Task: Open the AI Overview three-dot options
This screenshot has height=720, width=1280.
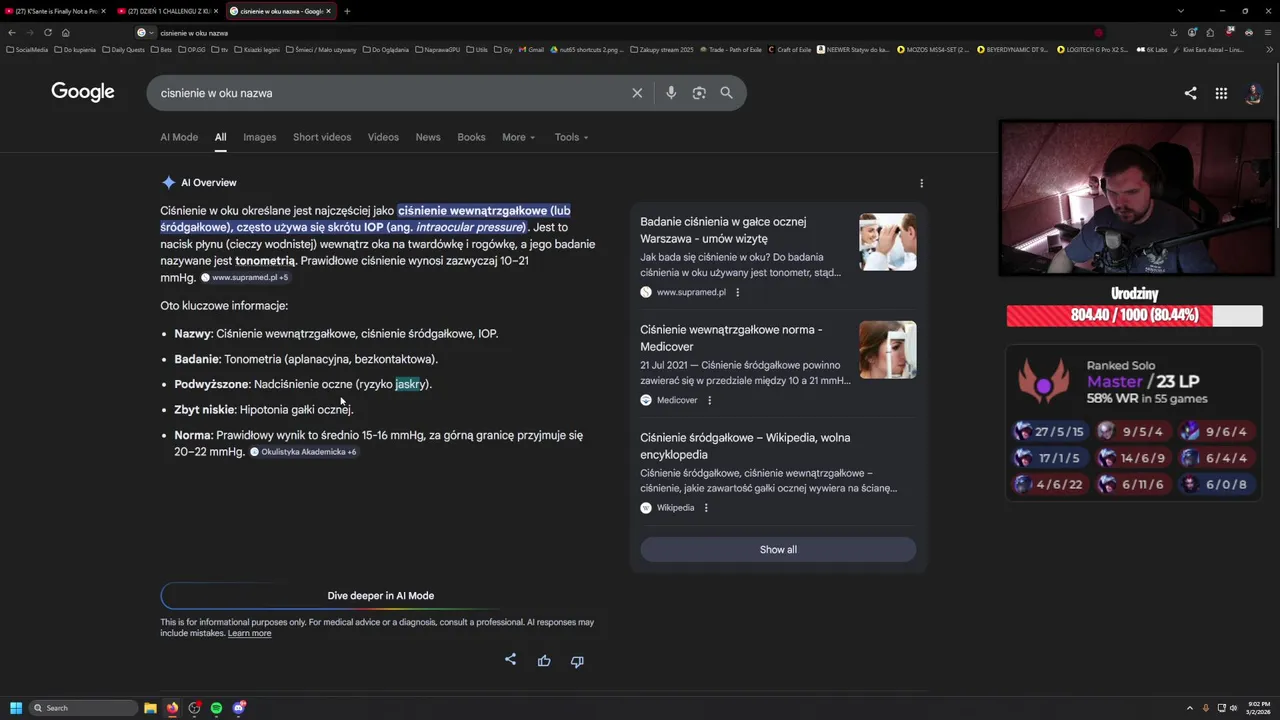Action: [921, 183]
